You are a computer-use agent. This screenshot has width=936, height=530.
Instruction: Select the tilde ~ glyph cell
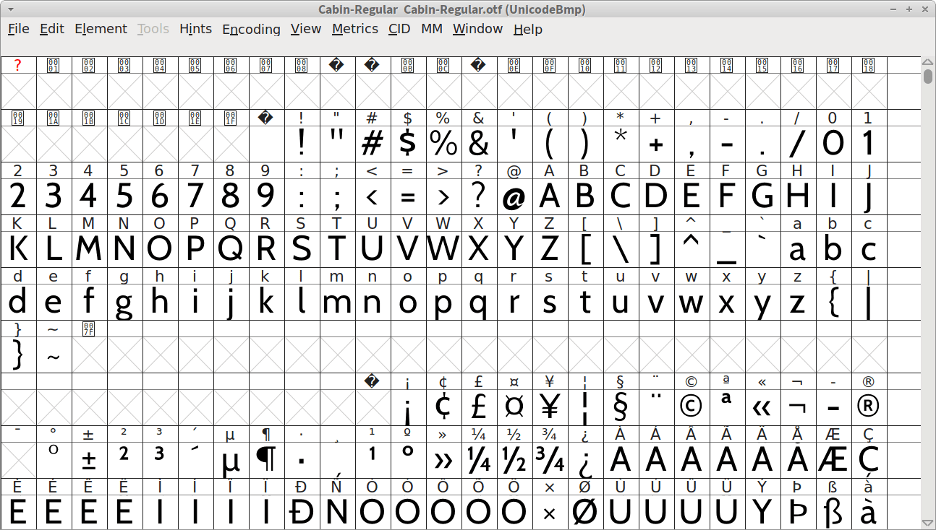click(54, 354)
